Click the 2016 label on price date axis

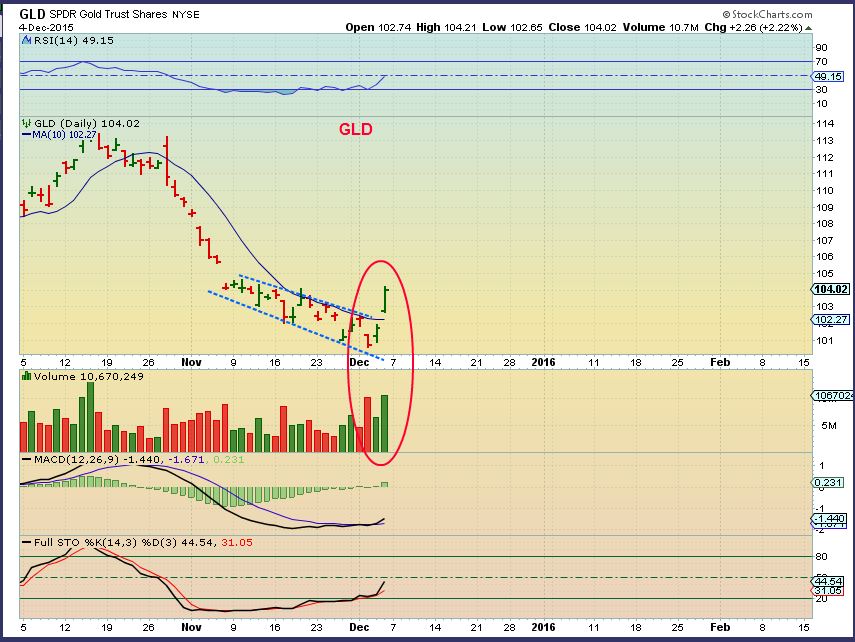click(x=543, y=362)
